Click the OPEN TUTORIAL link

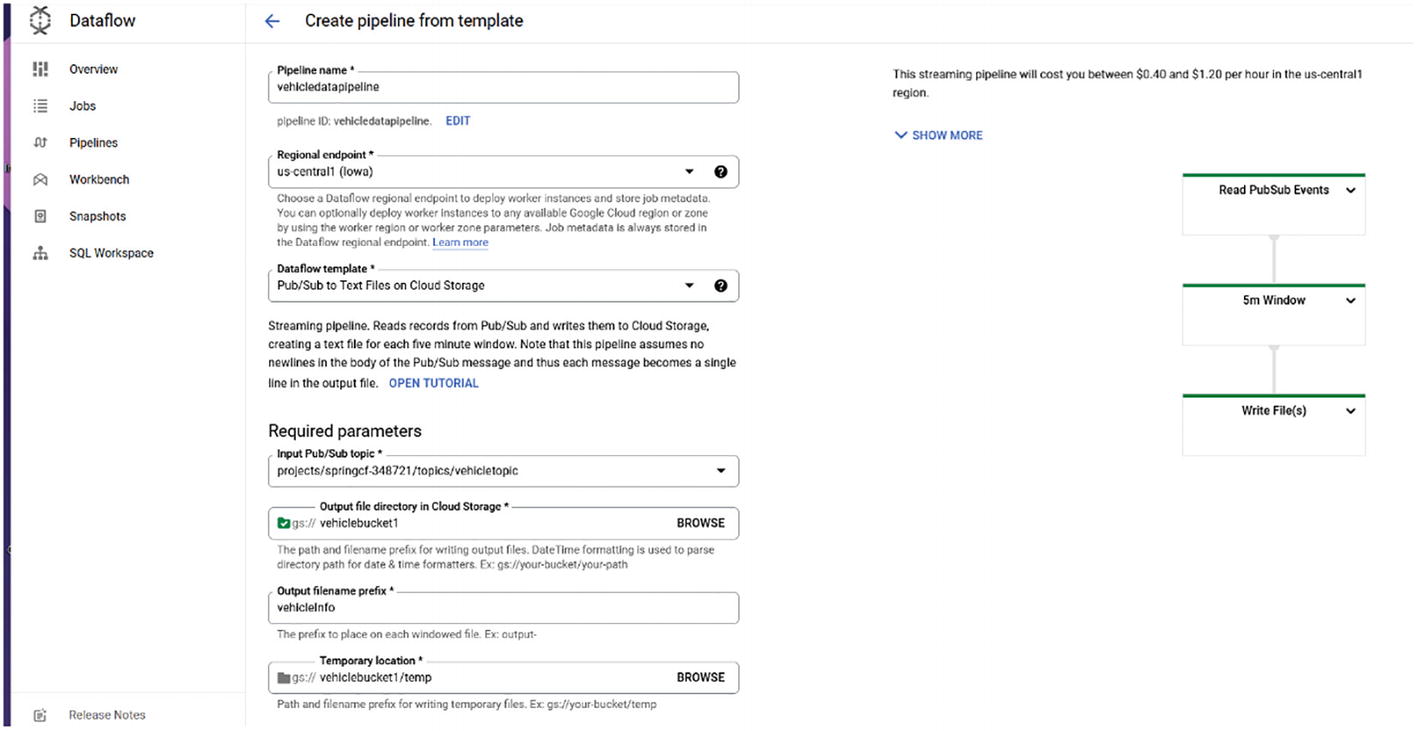[x=433, y=383]
